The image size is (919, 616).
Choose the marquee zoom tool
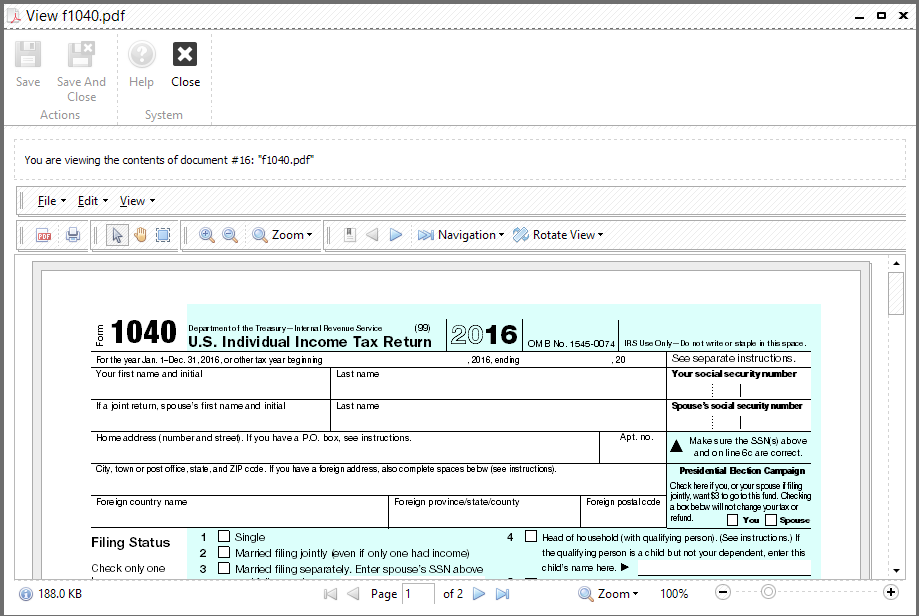click(x=163, y=235)
